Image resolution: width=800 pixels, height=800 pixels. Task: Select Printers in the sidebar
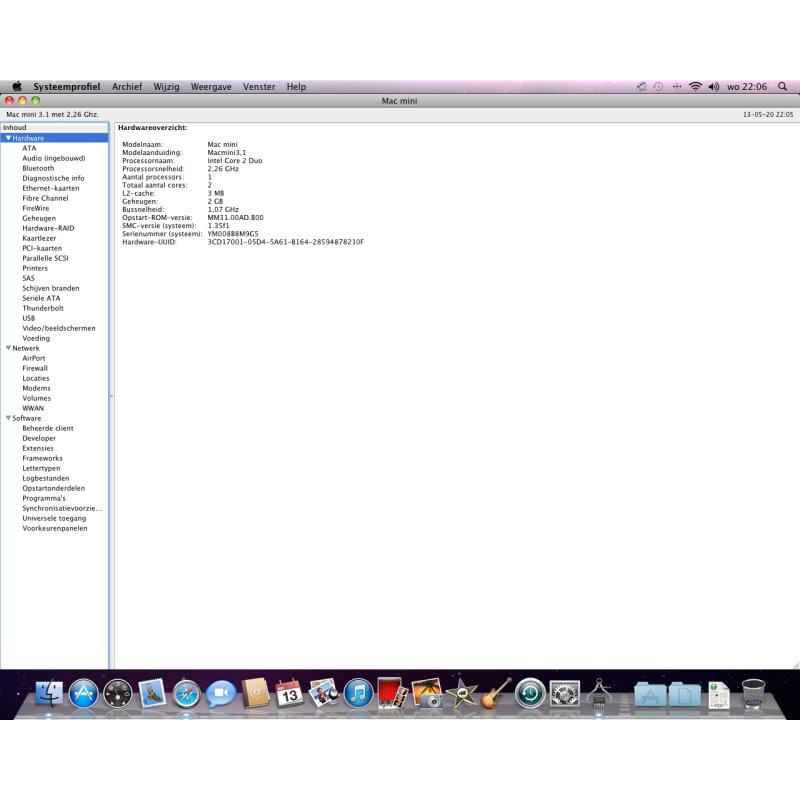point(35,268)
